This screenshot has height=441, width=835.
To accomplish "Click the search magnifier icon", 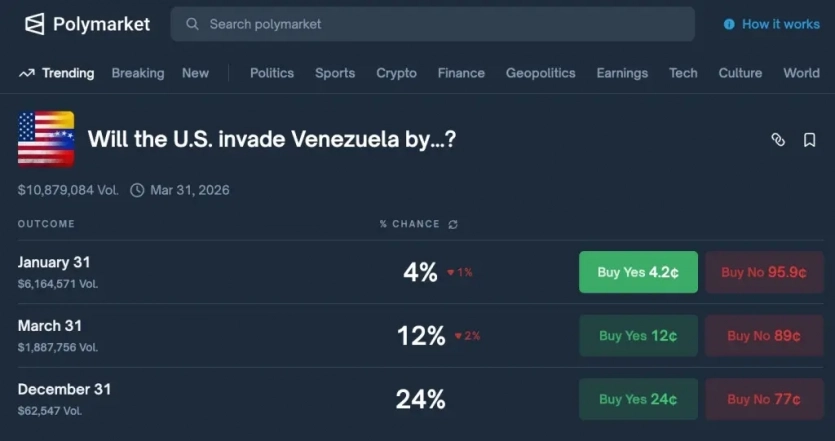I will coord(192,24).
